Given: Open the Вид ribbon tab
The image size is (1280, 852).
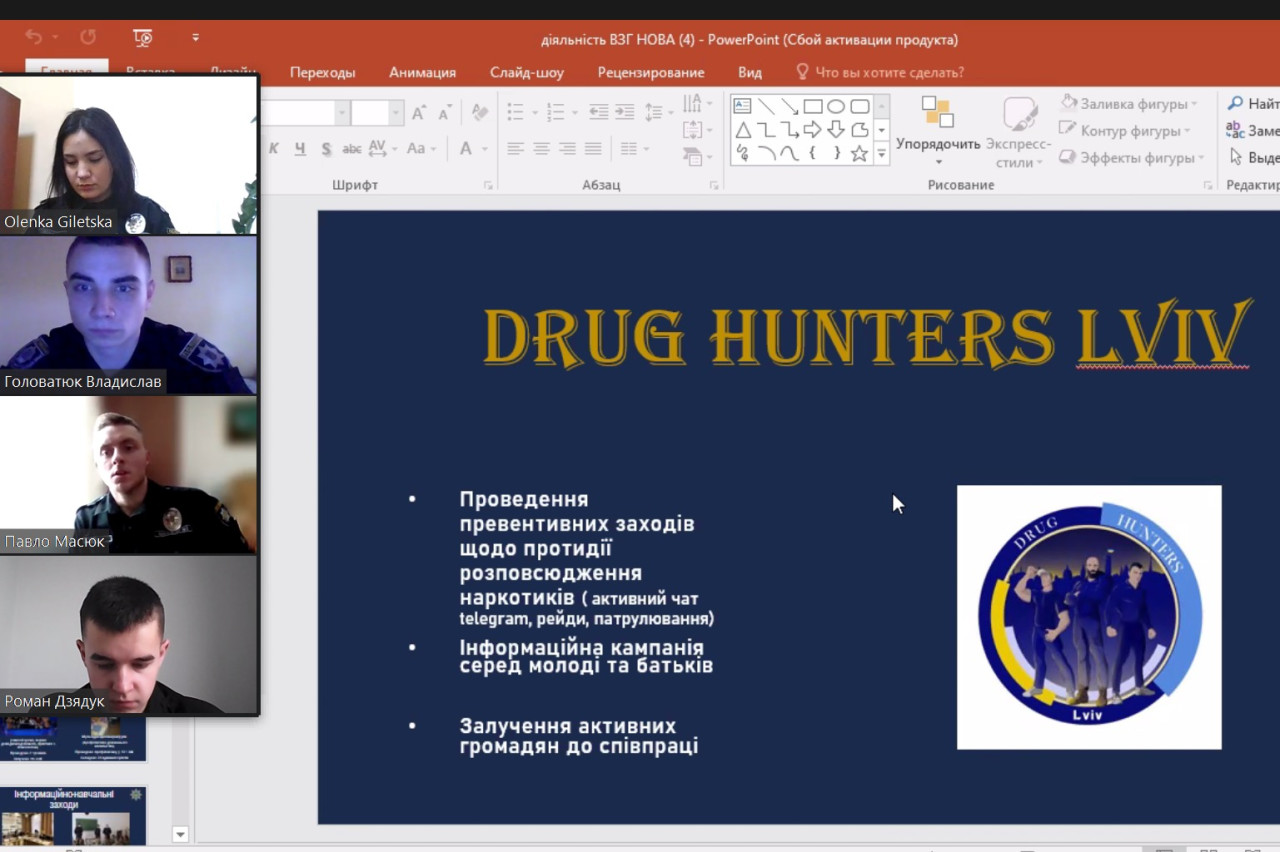Looking at the screenshot, I should 750,72.
